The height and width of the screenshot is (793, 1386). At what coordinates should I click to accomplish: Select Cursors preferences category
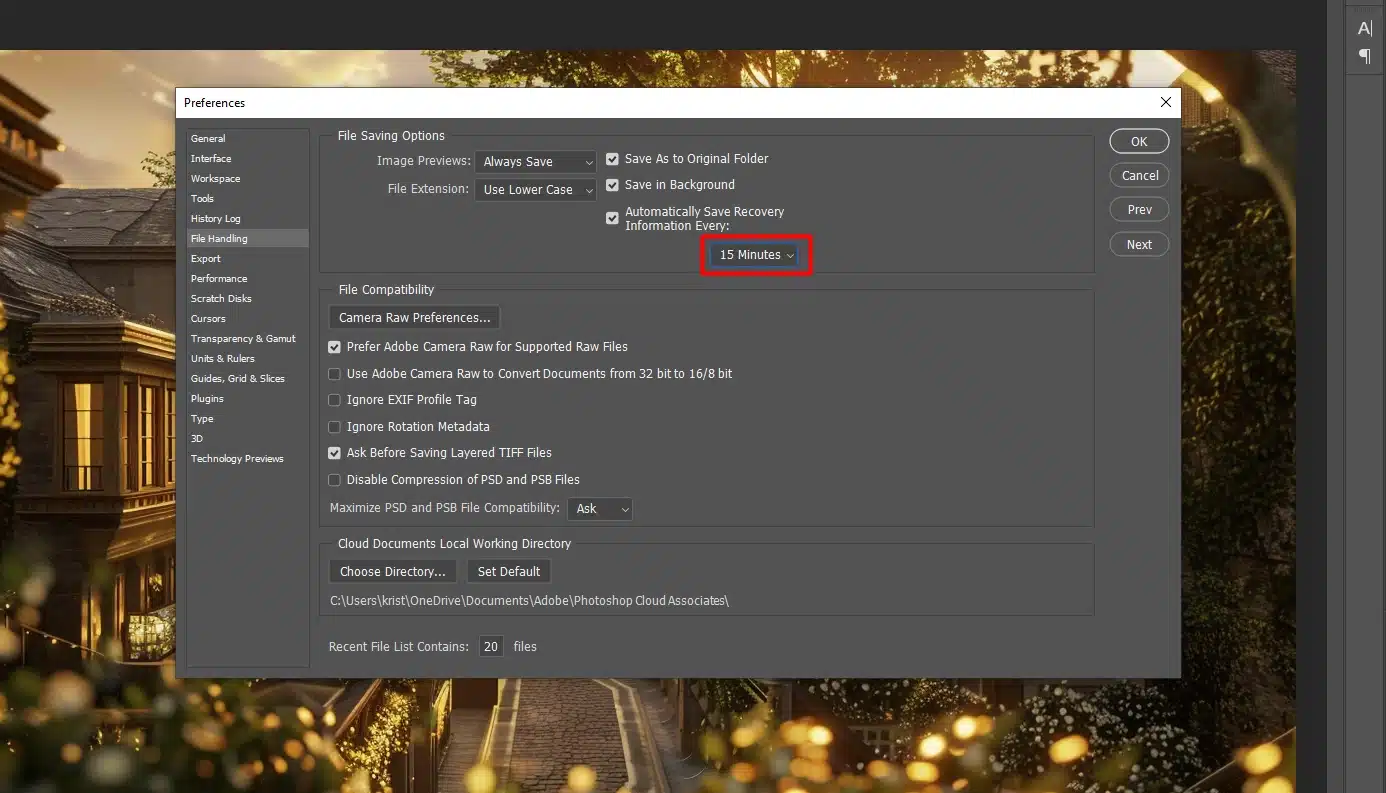248,318
